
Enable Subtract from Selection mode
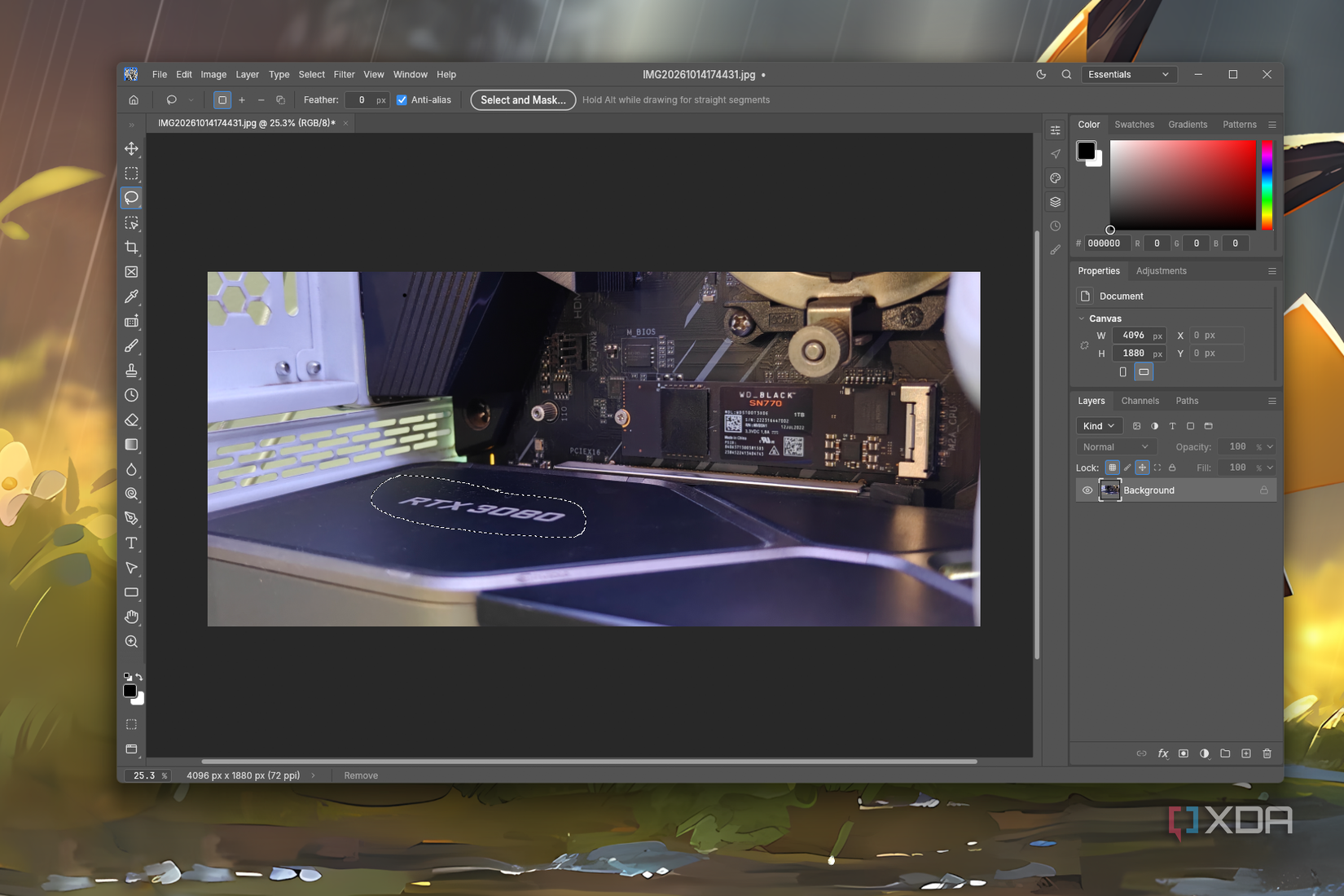(261, 100)
